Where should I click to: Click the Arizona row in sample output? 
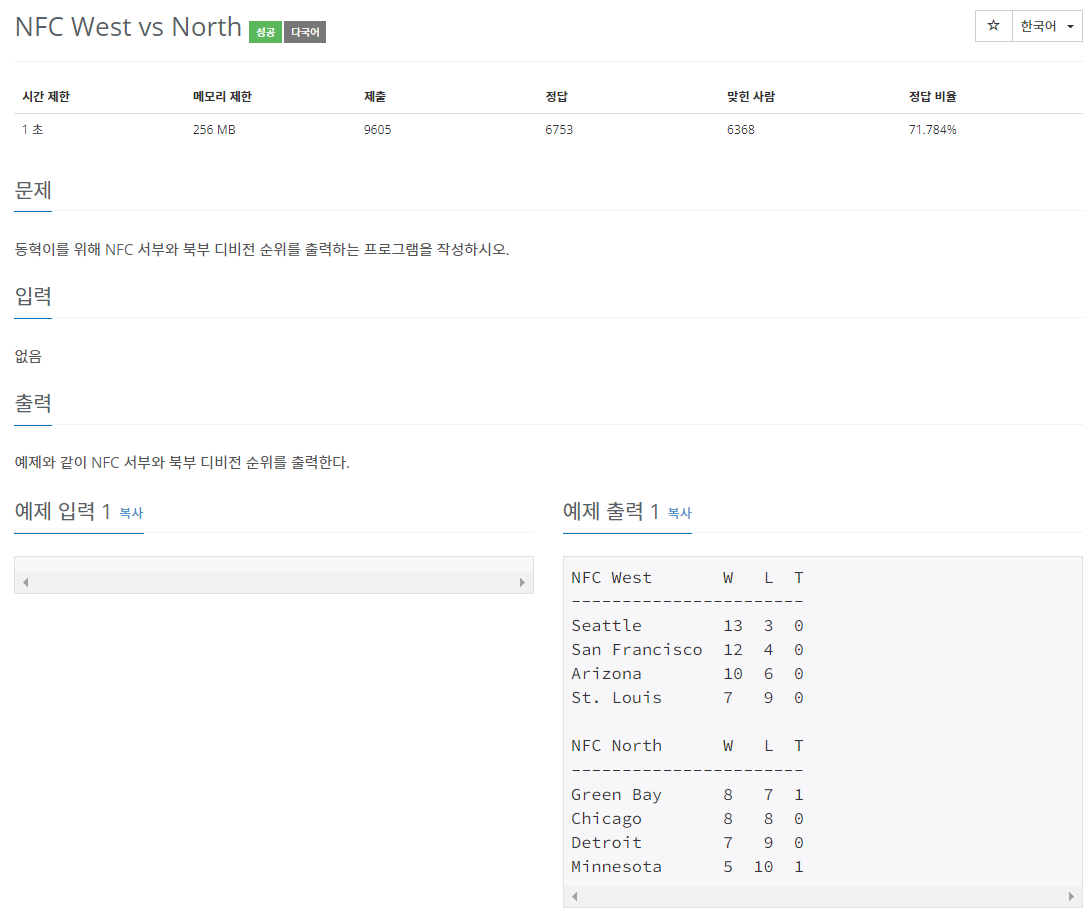pos(687,674)
